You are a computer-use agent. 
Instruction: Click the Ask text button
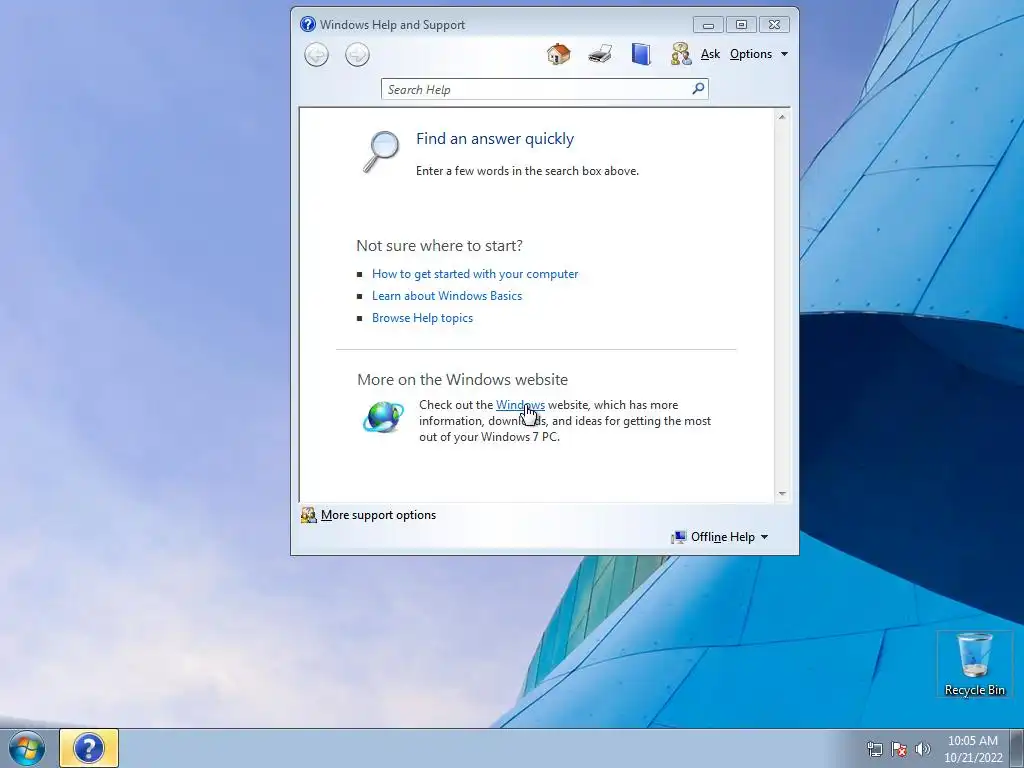click(x=710, y=54)
